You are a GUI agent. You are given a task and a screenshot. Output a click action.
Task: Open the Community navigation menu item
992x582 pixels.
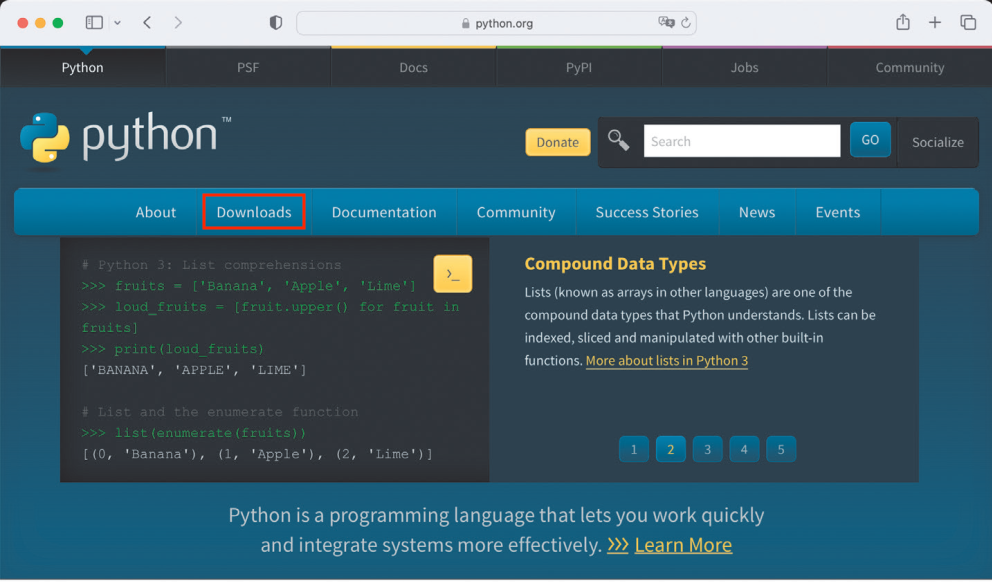[516, 213]
